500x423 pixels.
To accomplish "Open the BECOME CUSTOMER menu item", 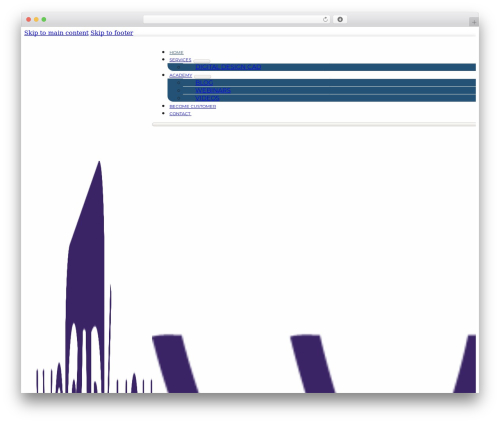I will tap(193, 107).
